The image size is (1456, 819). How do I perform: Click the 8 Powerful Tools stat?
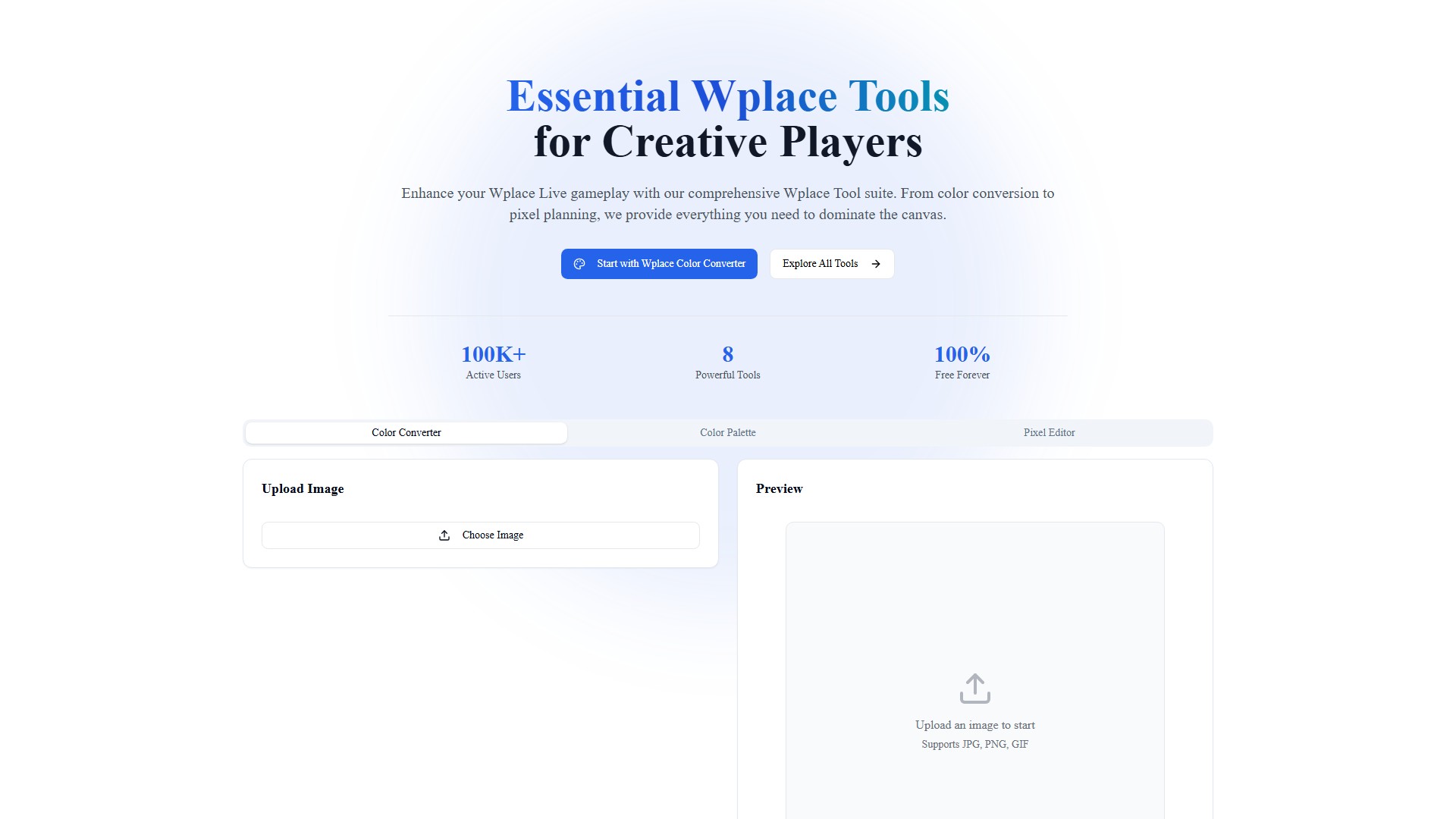pyautogui.click(x=727, y=362)
